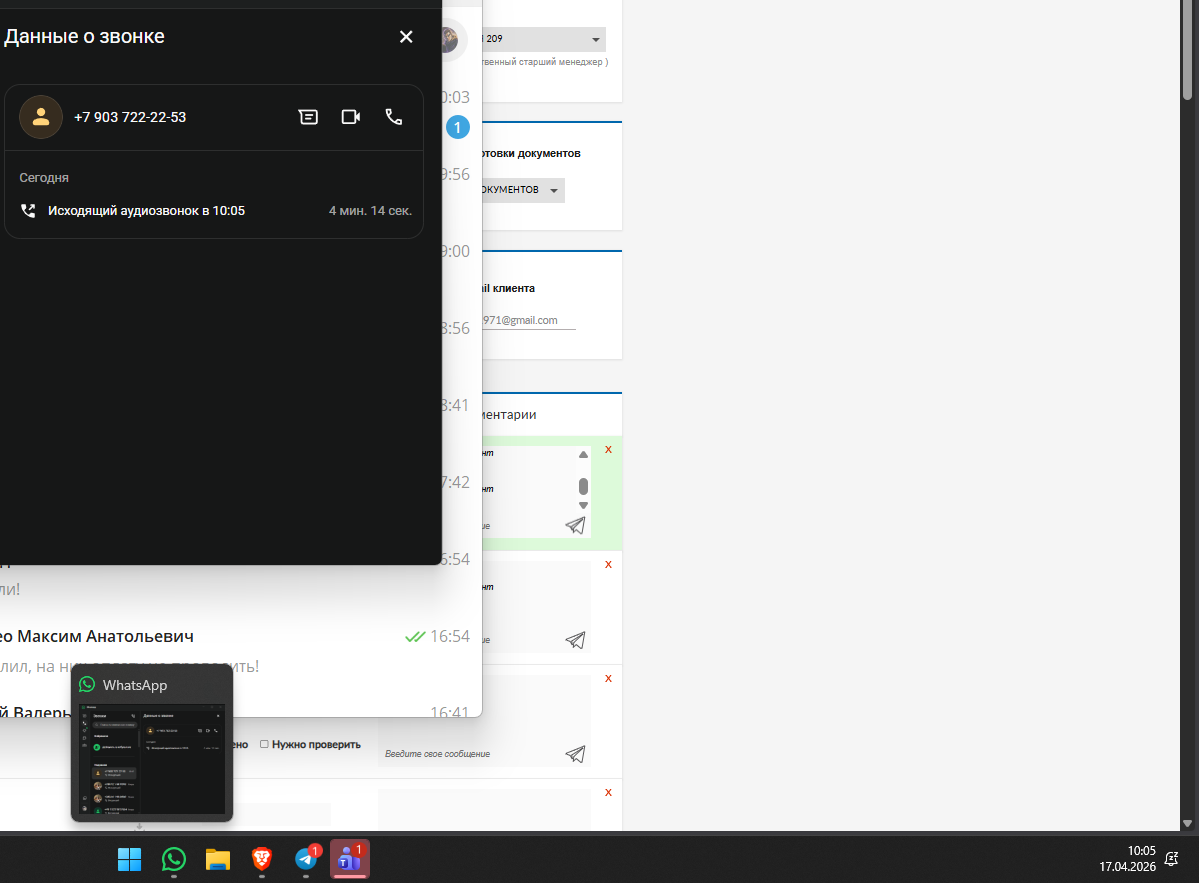This screenshot has width=1199, height=883.
Task: Click the green comment box scrollbar thumb
Action: [583, 486]
